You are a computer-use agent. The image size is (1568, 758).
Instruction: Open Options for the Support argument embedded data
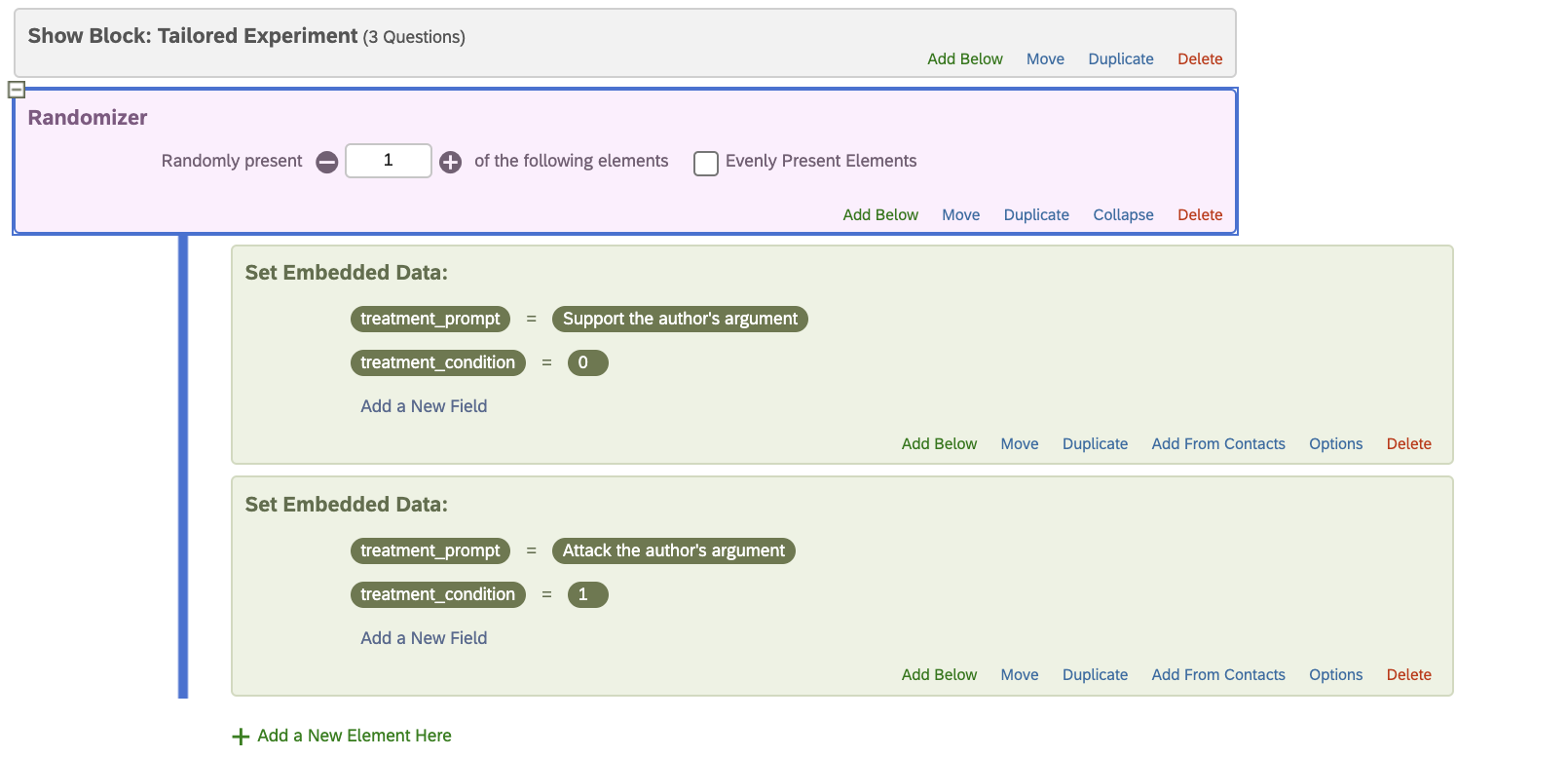point(1335,444)
